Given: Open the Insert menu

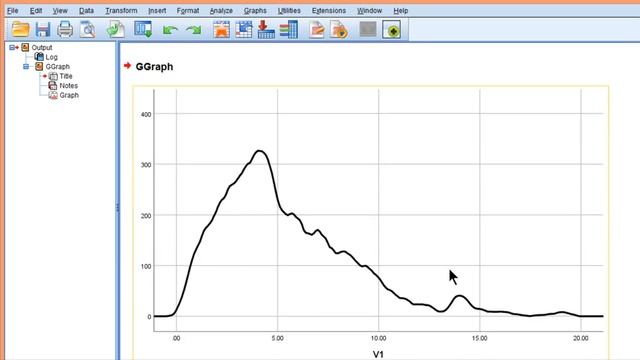Looking at the screenshot, I should pyautogui.click(x=157, y=11).
